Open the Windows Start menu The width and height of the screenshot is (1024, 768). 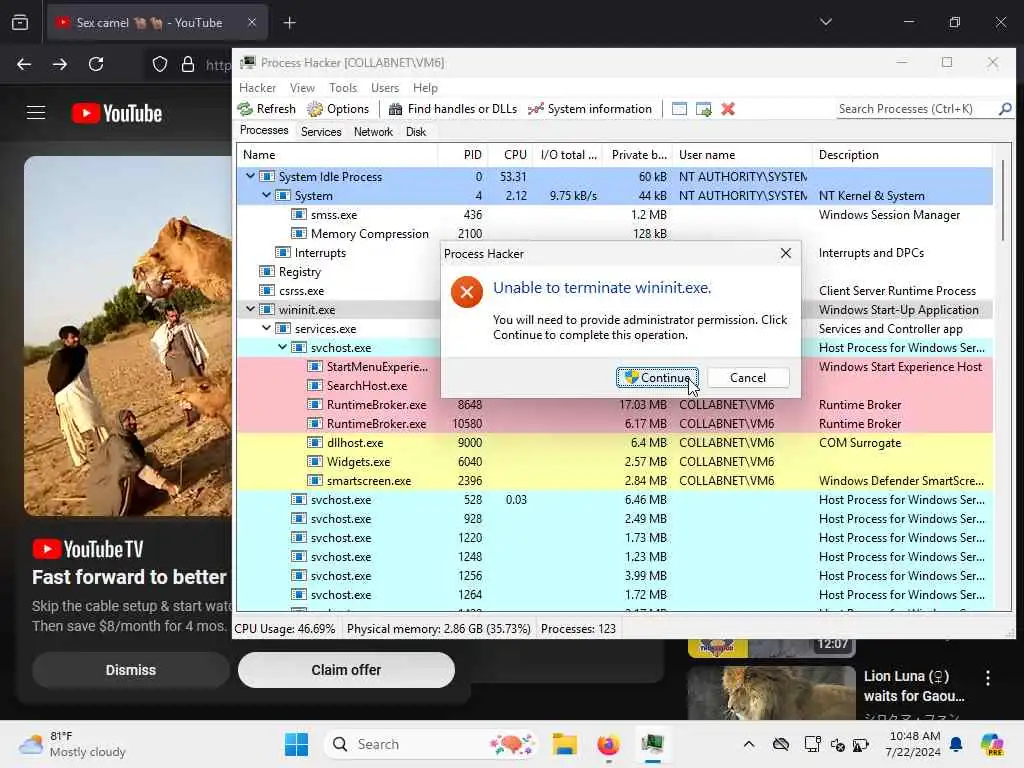pos(296,744)
